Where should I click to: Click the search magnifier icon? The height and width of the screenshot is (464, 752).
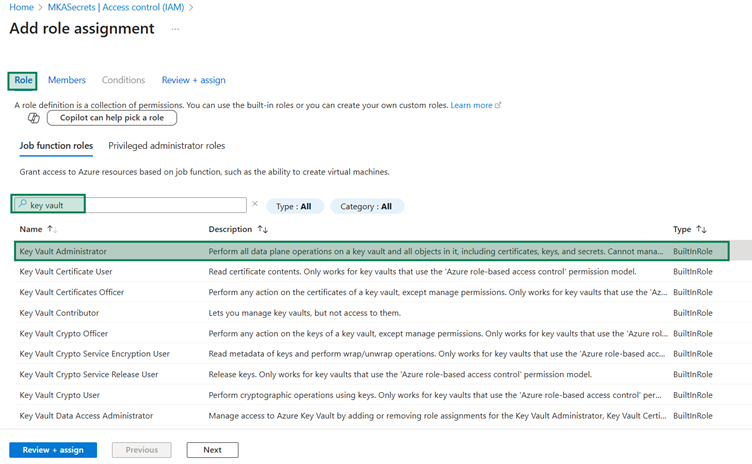(23, 205)
